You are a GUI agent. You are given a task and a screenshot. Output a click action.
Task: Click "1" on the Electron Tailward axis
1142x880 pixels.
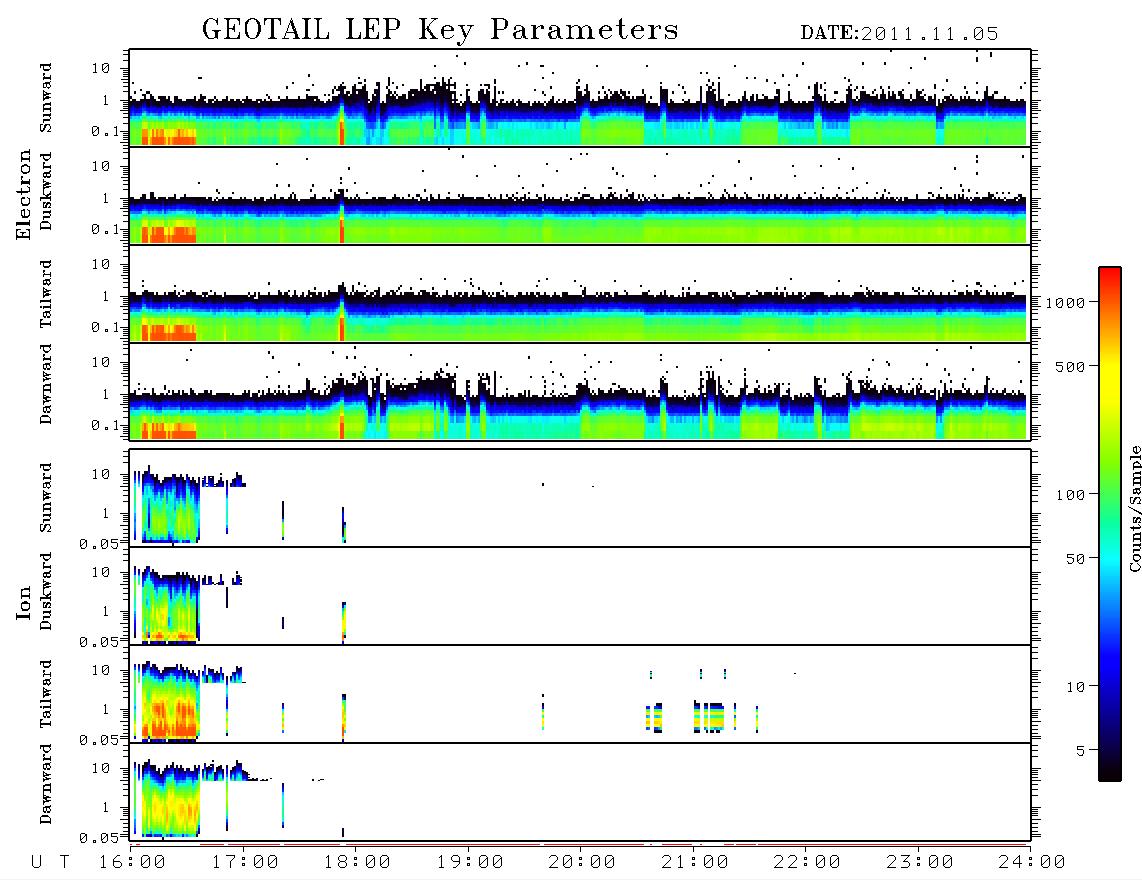click(106, 296)
